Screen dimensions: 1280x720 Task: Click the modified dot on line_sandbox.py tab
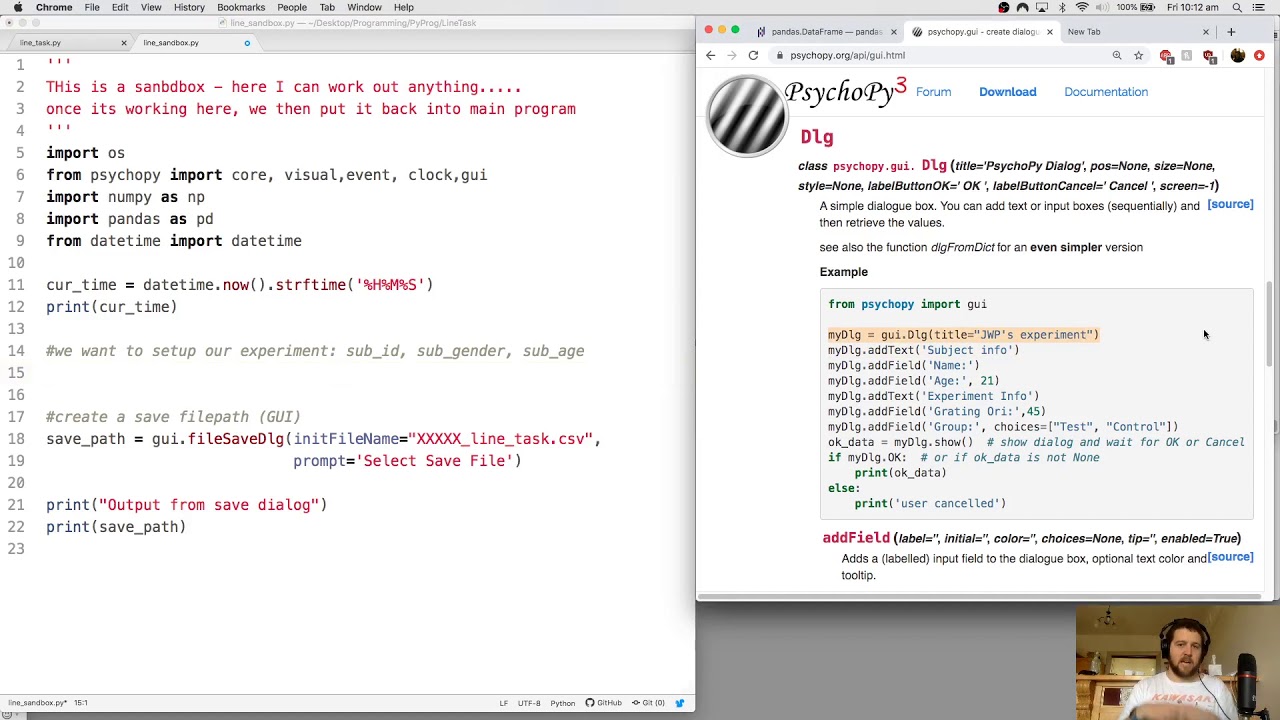point(247,43)
